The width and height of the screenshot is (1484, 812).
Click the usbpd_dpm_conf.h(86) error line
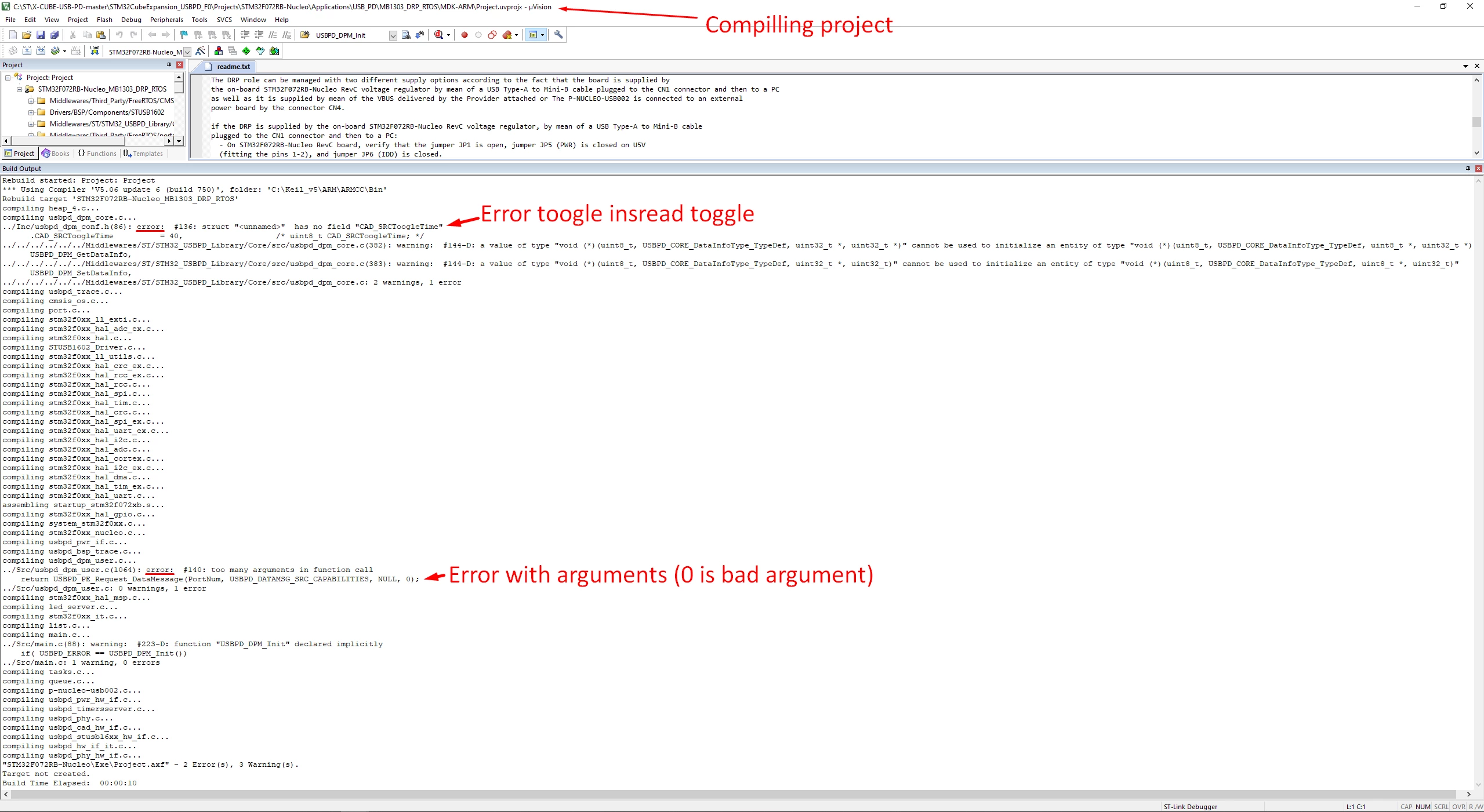click(223, 227)
